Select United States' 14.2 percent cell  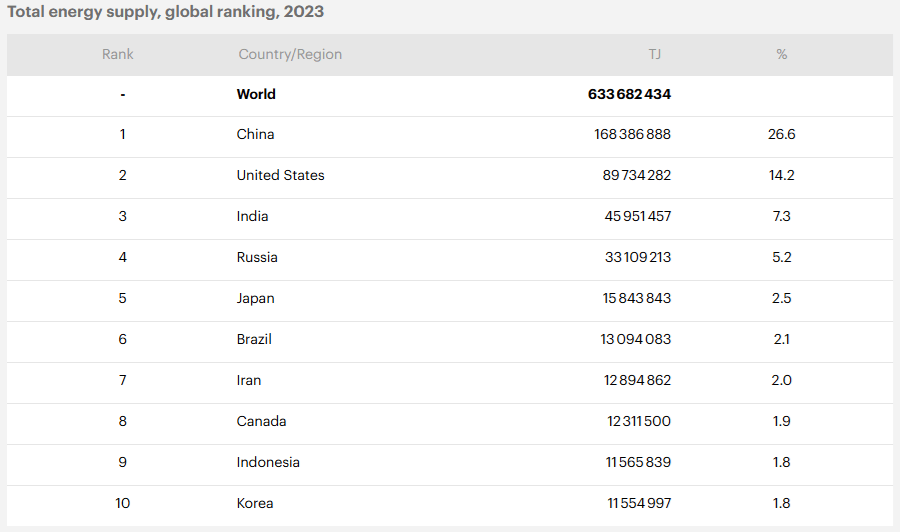click(782, 175)
